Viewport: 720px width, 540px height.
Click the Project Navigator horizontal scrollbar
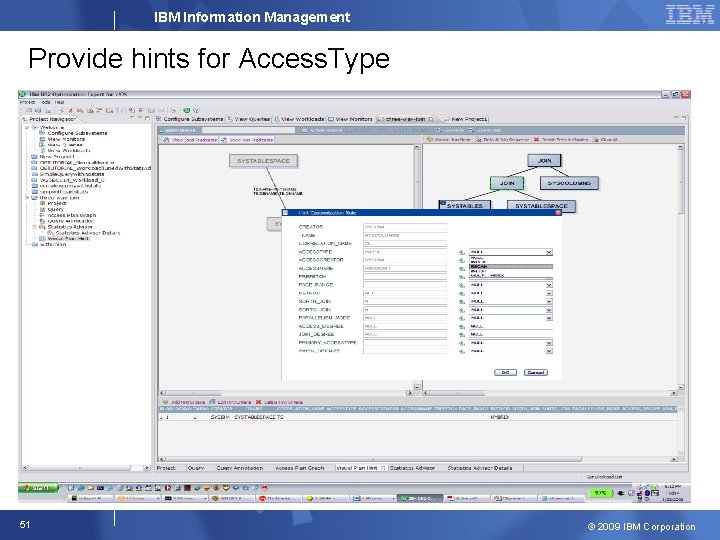tap(87, 468)
